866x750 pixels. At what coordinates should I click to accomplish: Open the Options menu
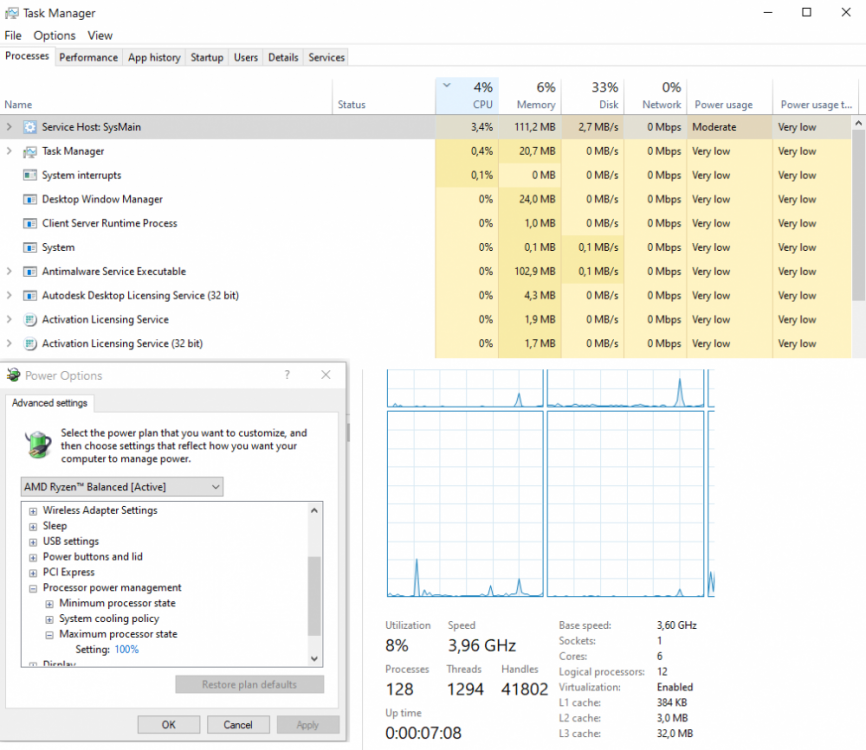[54, 35]
